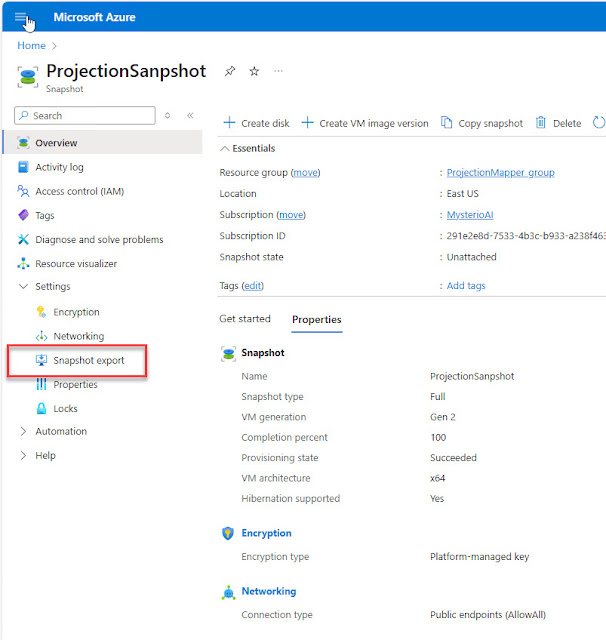This screenshot has width=606, height=640.
Task: Switch to the Get started tab
Action: tap(245, 319)
